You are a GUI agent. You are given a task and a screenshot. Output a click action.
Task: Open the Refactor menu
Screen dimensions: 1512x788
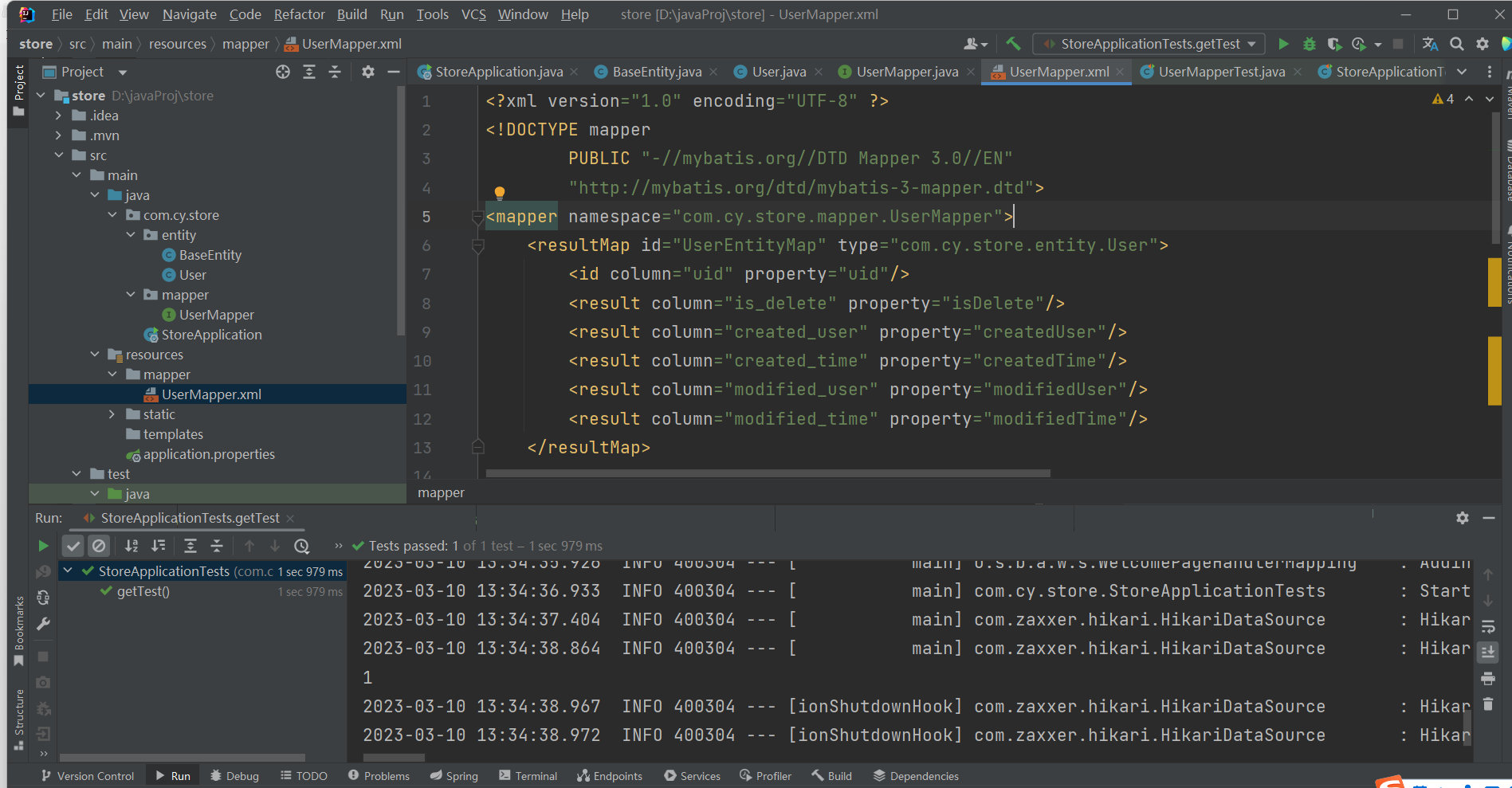299,14
